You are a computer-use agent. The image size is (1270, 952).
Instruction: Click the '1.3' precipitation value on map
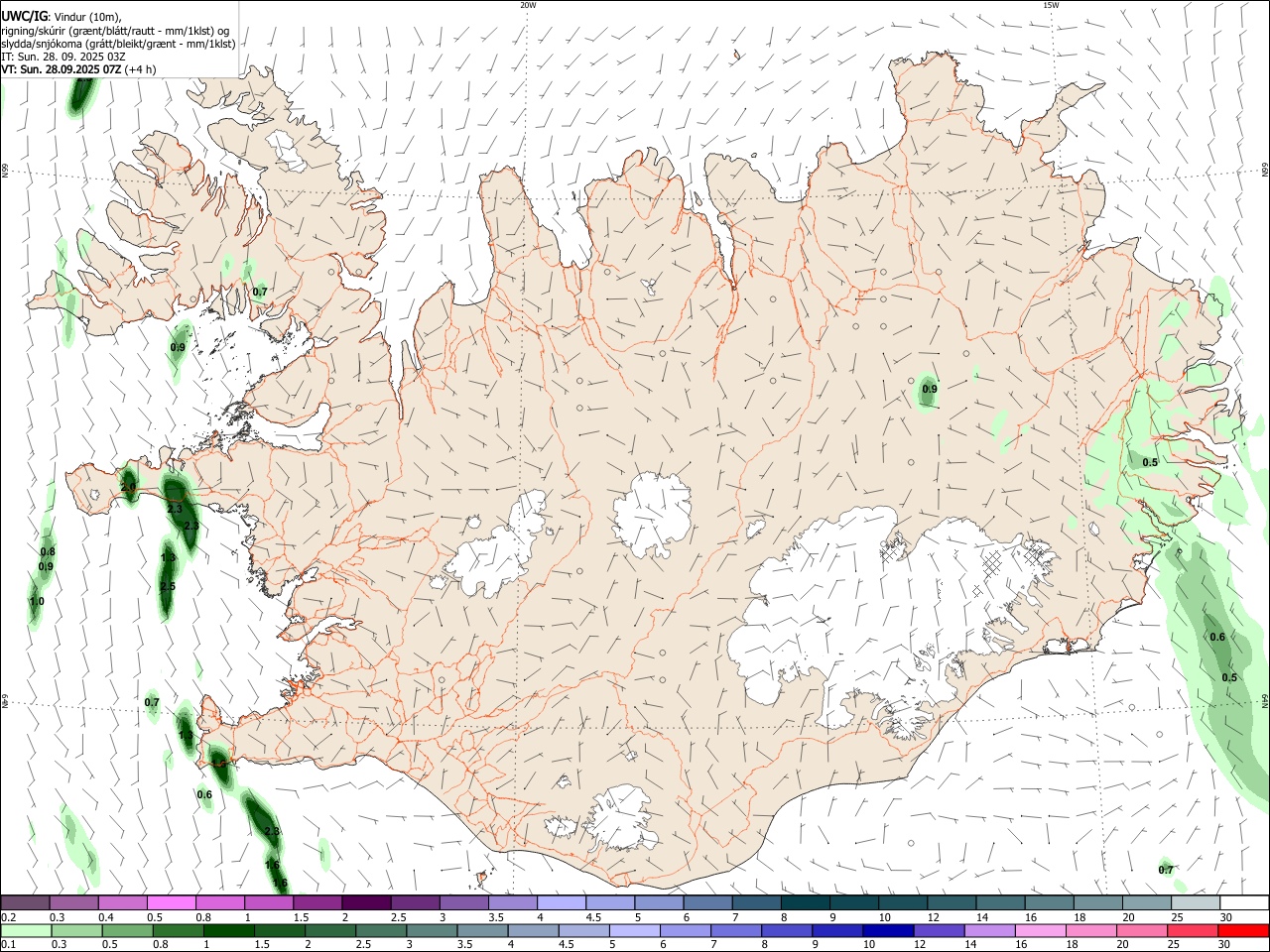pos(168,557)
